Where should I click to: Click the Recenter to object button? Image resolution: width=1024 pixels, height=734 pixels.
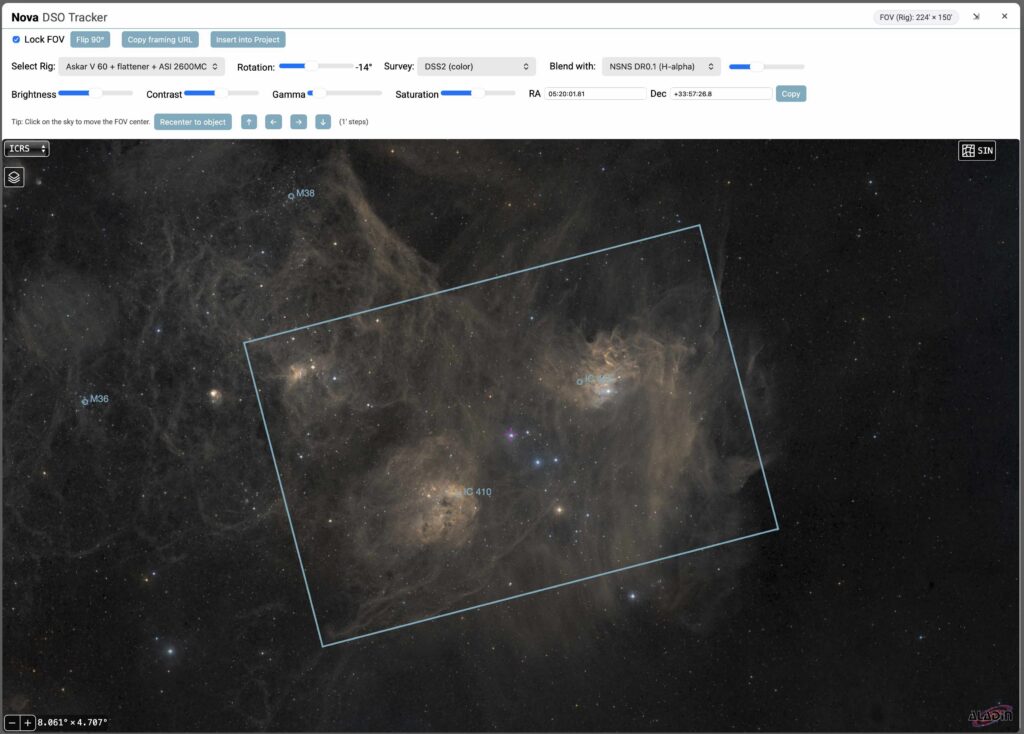point(192,121)
